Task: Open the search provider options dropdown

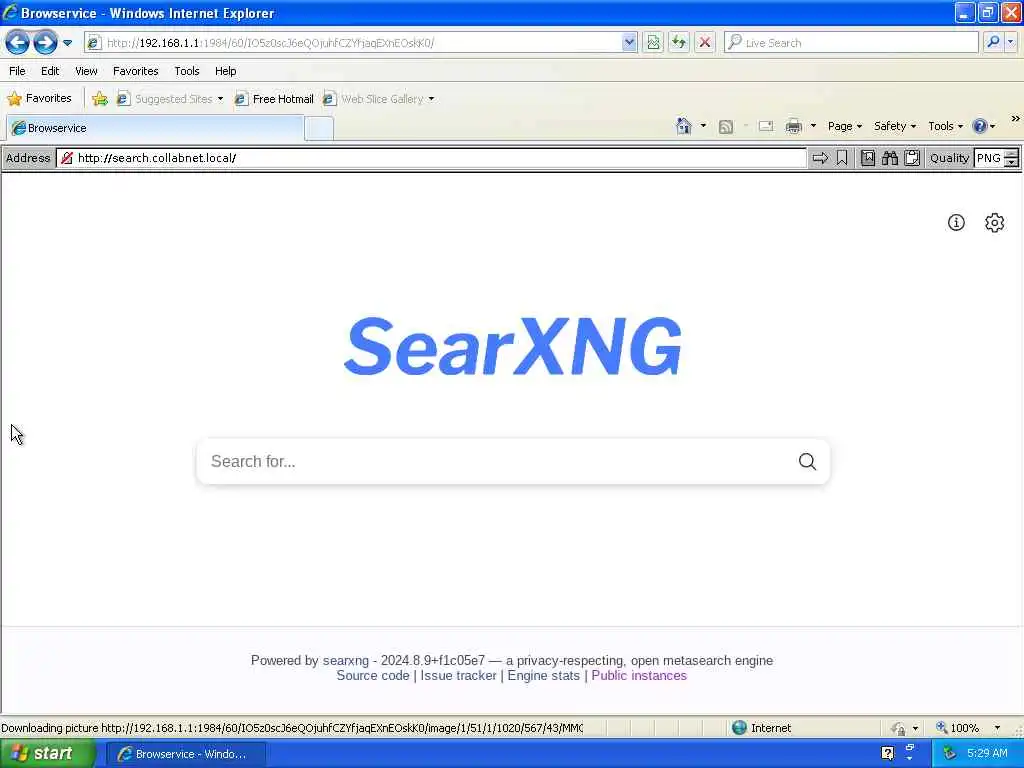Action: (x=1011, y=43)
